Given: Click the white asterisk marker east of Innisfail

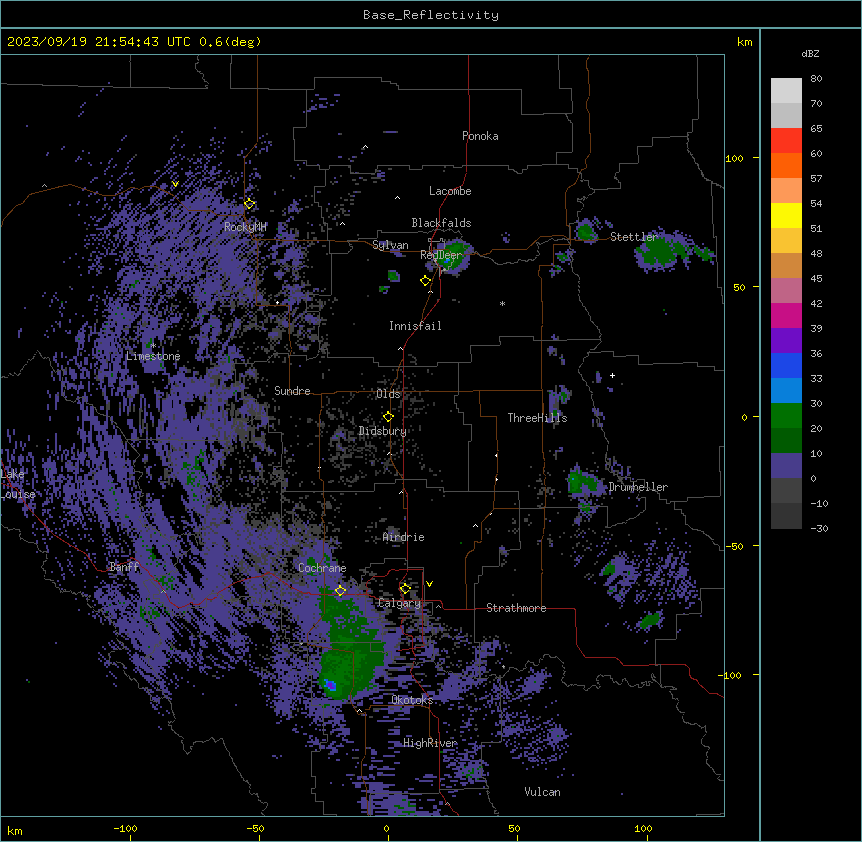Looking at the screenshot, I should [x=502, y=303].
